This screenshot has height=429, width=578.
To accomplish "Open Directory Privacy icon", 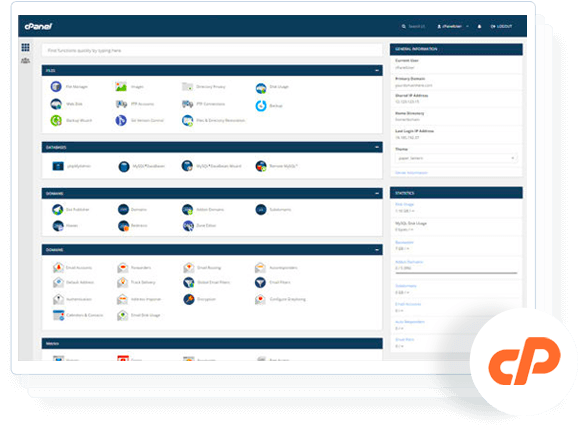I will click(x=187, y=87).
